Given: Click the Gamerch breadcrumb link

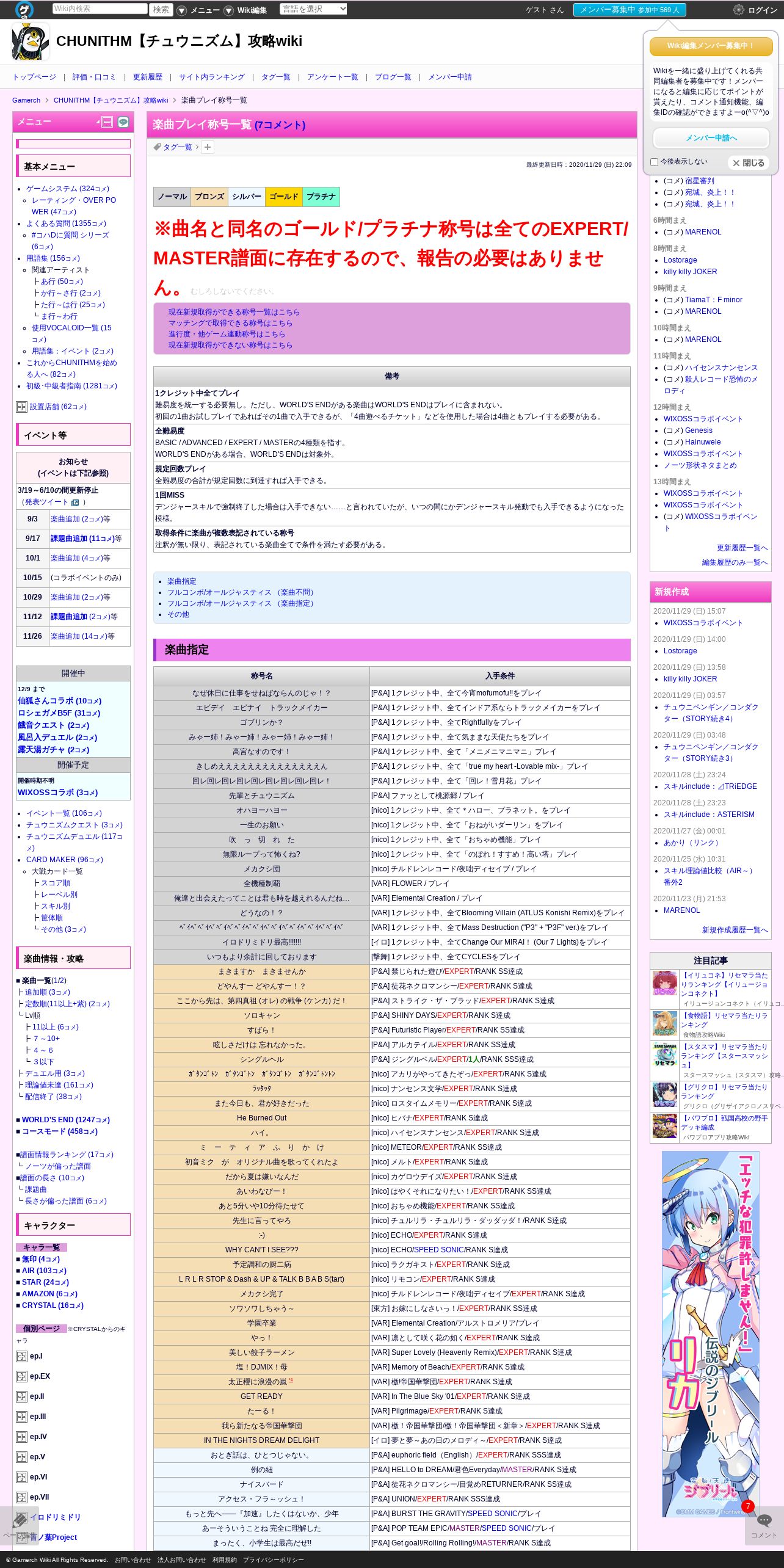Looking at the screenshot, I should coord(26,100).
